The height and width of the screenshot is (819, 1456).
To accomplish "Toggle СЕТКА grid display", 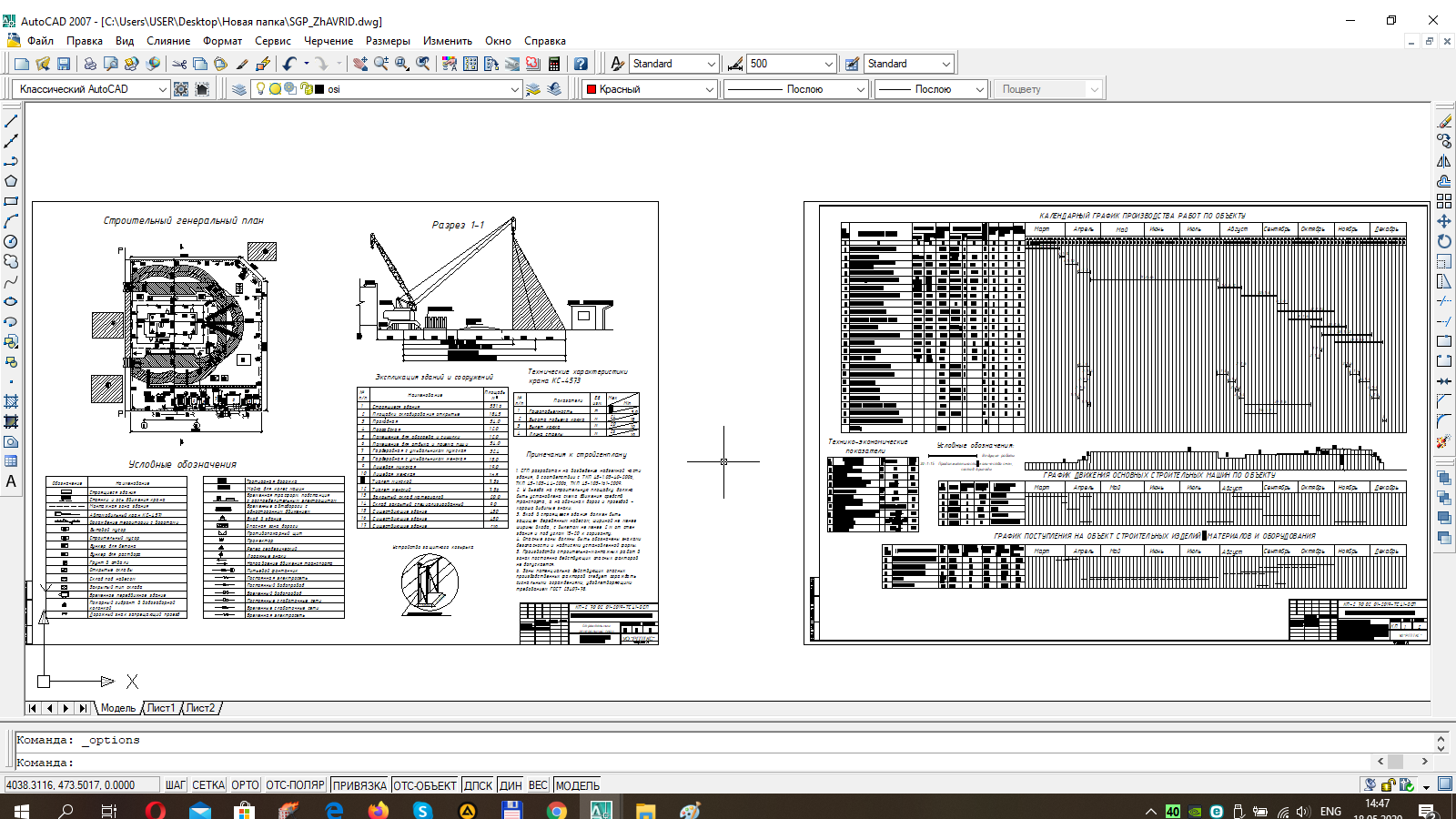I will pos(208,785).
